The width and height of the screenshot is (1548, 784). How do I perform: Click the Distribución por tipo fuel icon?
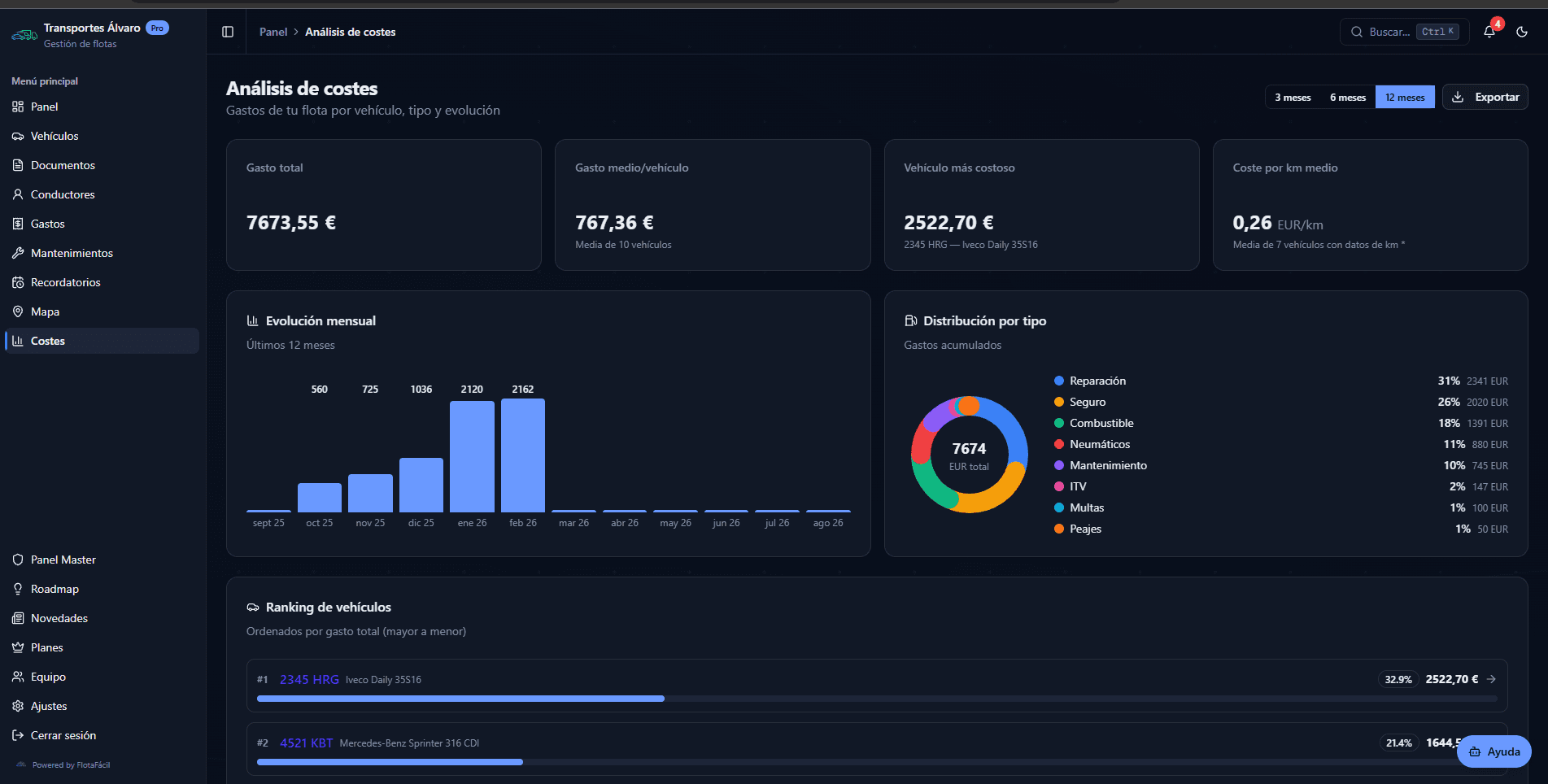pos(910,320)
